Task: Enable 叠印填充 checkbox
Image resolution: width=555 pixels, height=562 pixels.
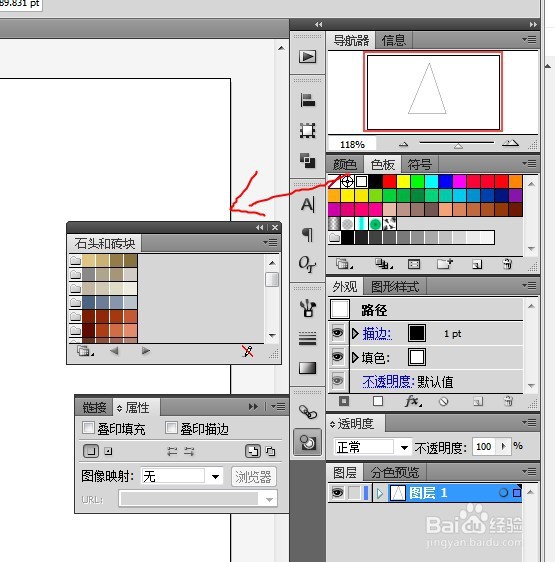Action: [x=88, y=428]
